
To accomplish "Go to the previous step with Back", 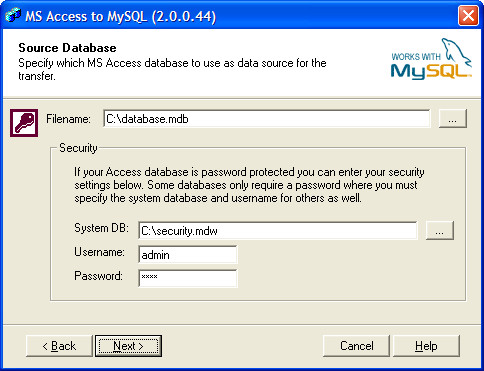I will (59, 346).
